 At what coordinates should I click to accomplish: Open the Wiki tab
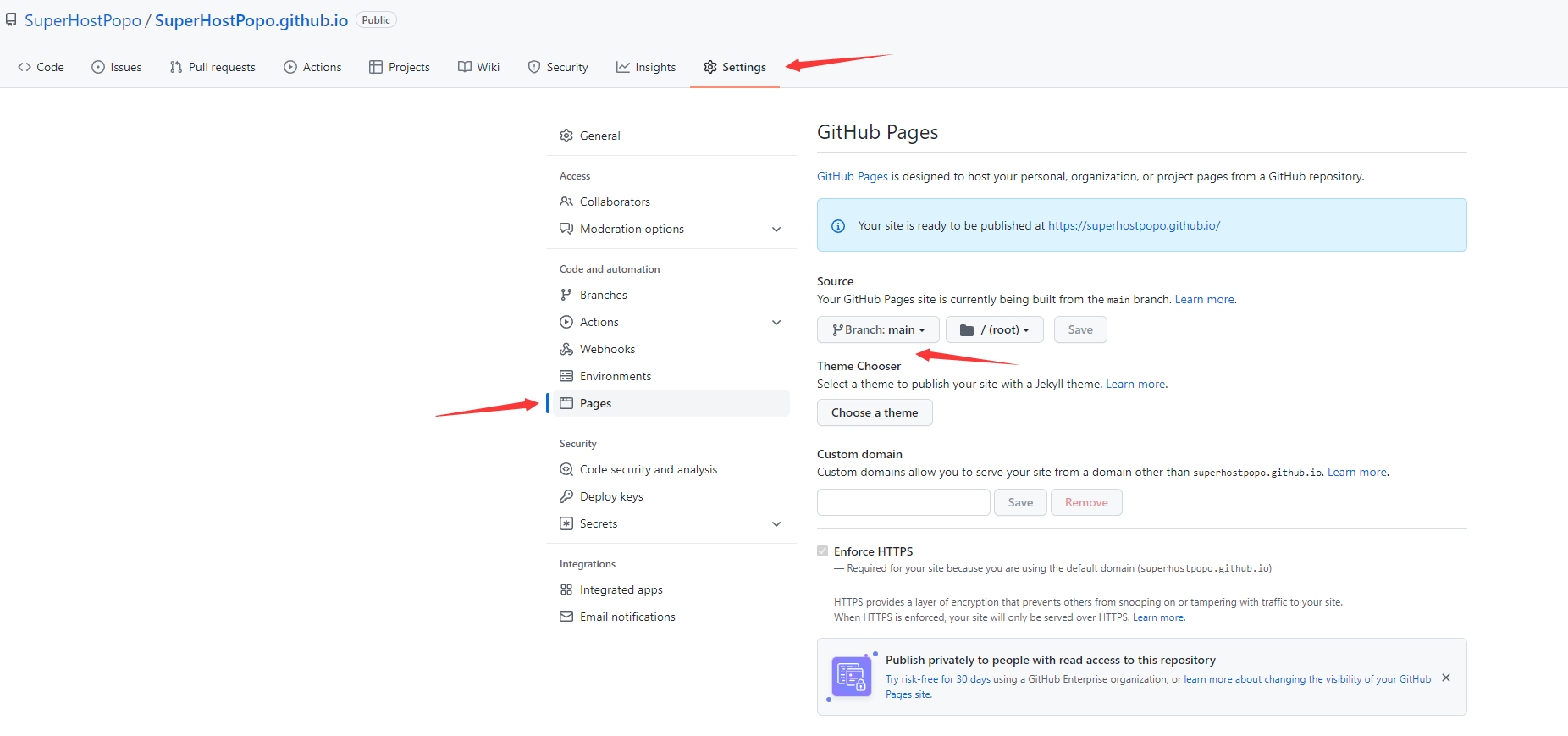478,67
